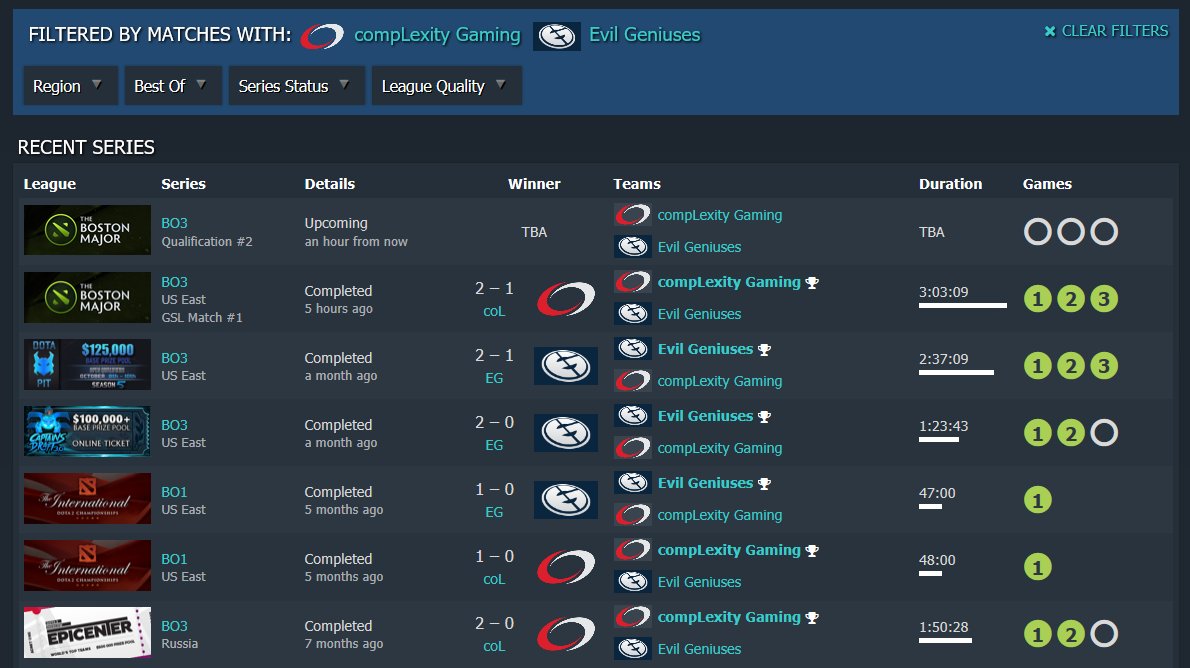1190x668 pixels.
Task: Open the Region filter dropdown
Action: (x=70, y=86)
